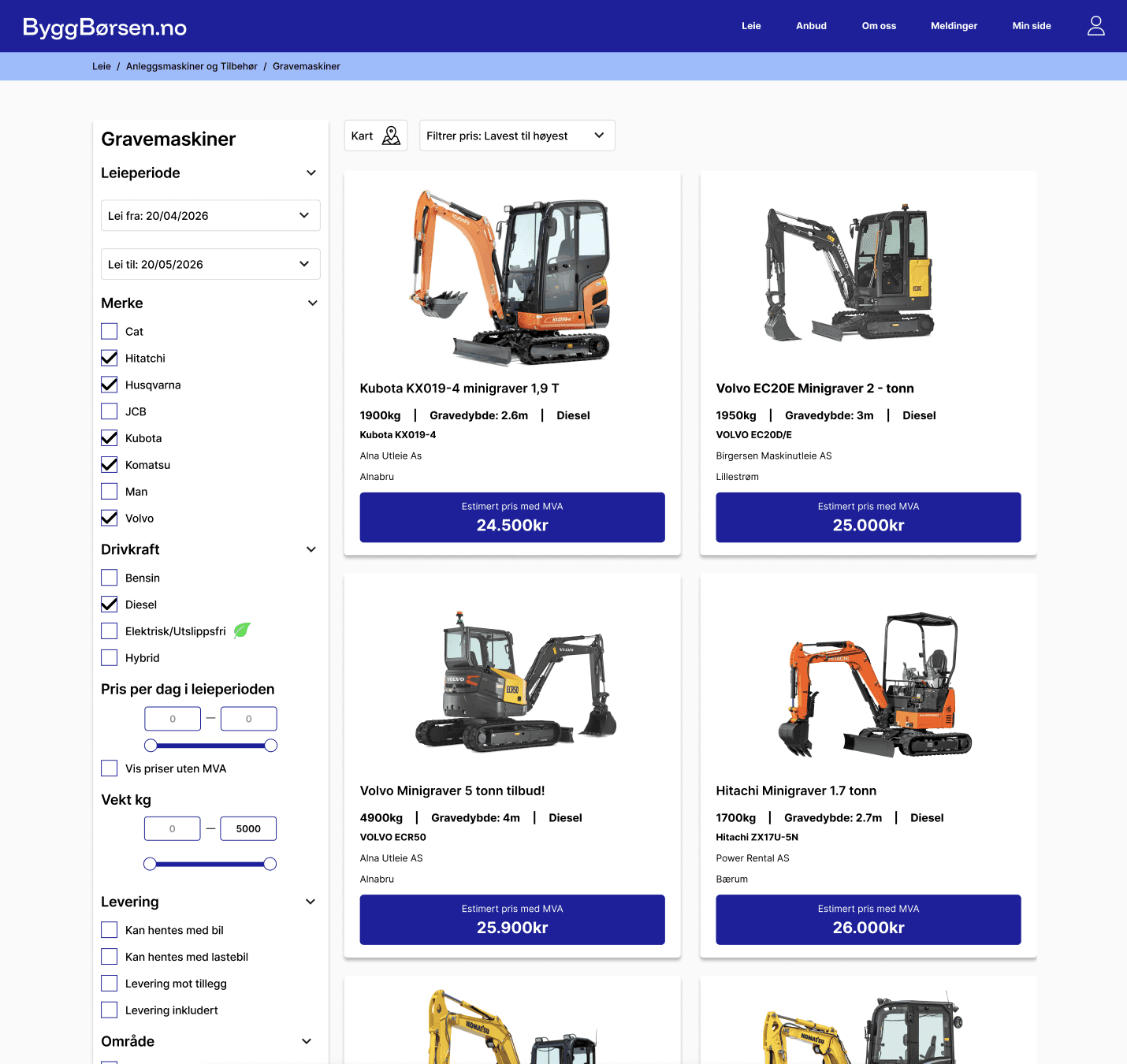Screen dimensions: 1127x1064
Task: Open Min side in navigation
Action: pos(1032,26)
